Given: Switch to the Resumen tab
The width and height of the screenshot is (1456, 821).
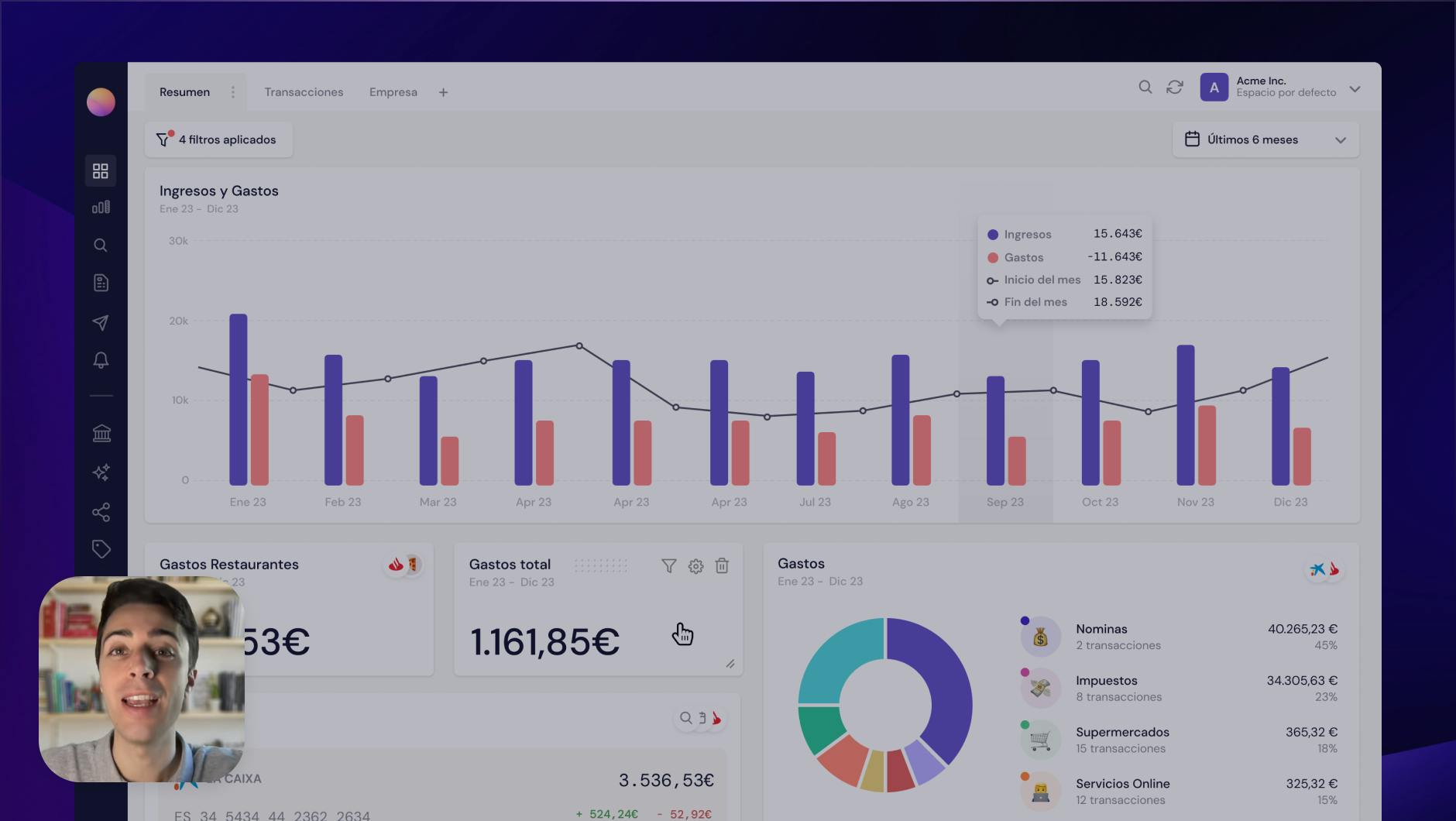Looking at the screenshot, I should coord(184,92).
